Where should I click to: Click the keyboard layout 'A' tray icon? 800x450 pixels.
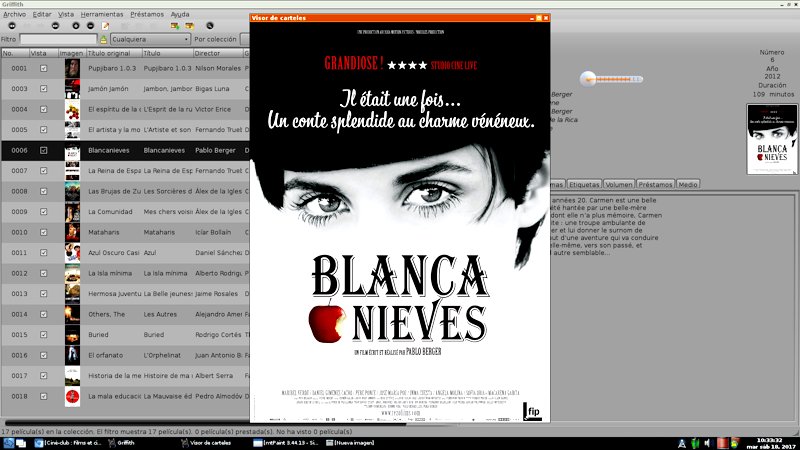click(x=682, y=443)
